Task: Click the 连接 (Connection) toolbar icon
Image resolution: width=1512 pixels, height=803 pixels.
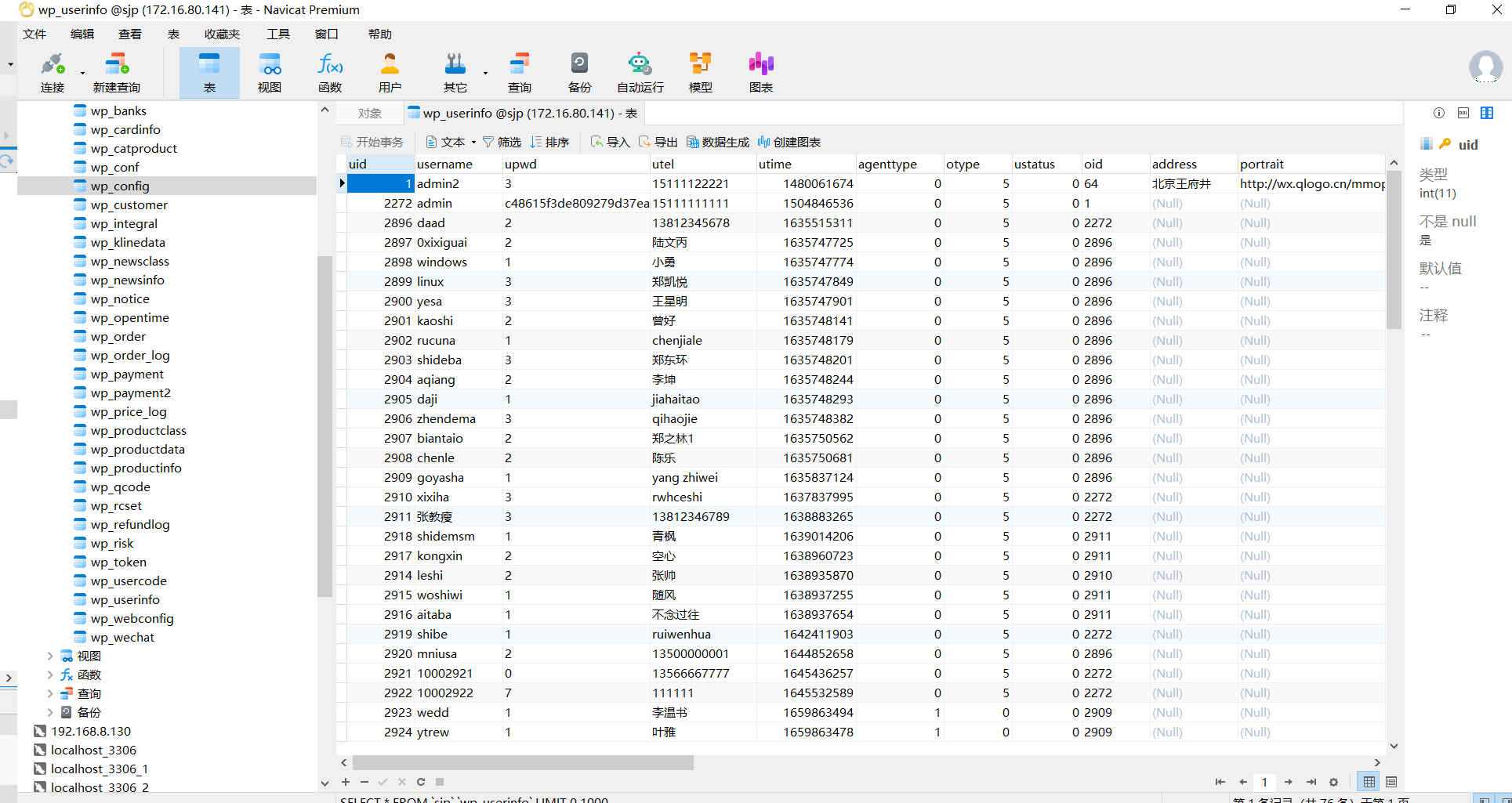Action: (52, 72)
